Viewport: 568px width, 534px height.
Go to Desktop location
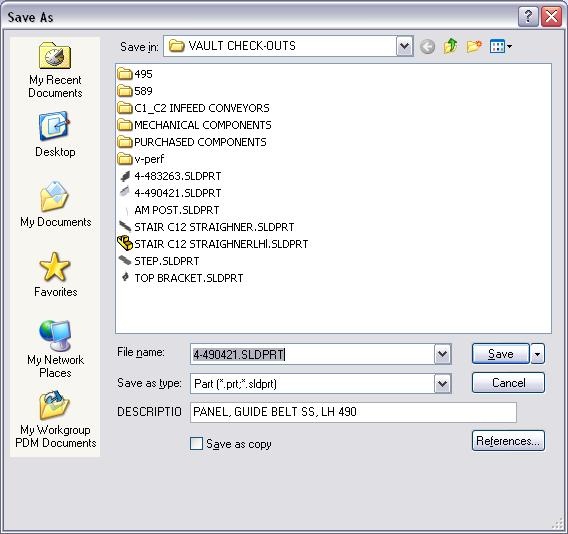tap(55, 134)
